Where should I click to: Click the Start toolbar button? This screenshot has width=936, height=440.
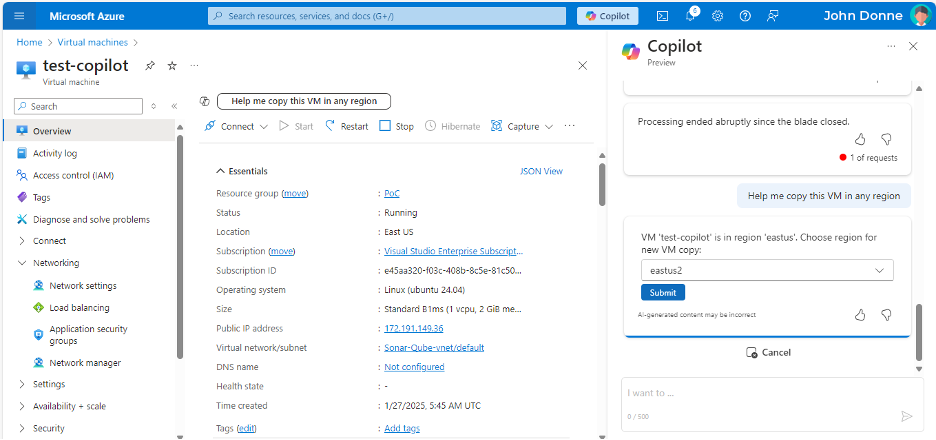pyautogui.click(x=296, y=126)
